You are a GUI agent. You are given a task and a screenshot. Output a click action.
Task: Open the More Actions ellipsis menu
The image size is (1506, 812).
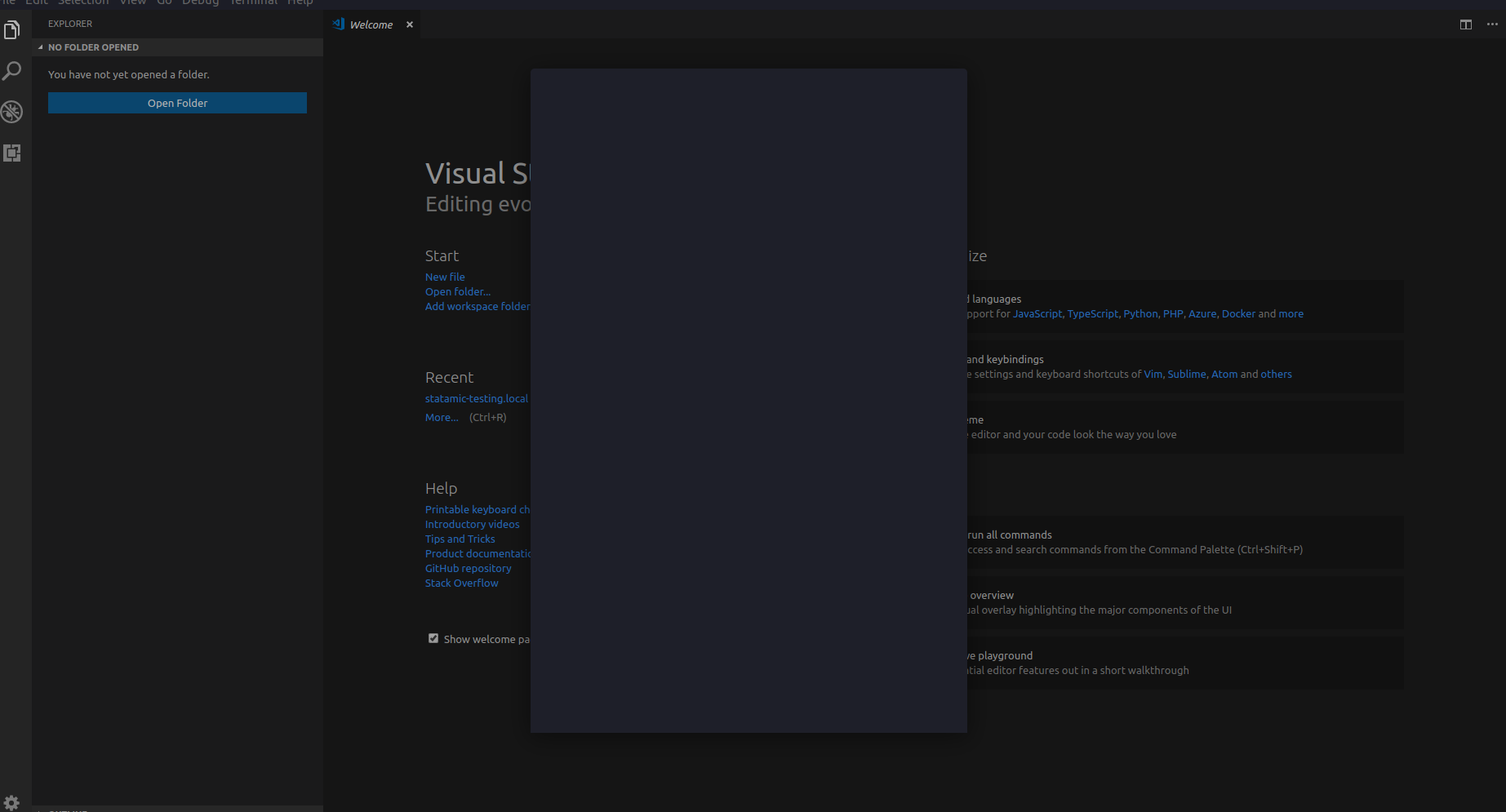tap(1491, 24)
